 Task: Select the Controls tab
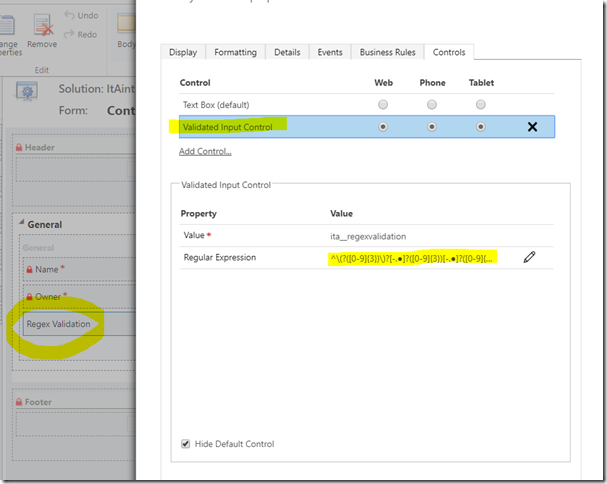pyautogui.click(x=449, y=52)
